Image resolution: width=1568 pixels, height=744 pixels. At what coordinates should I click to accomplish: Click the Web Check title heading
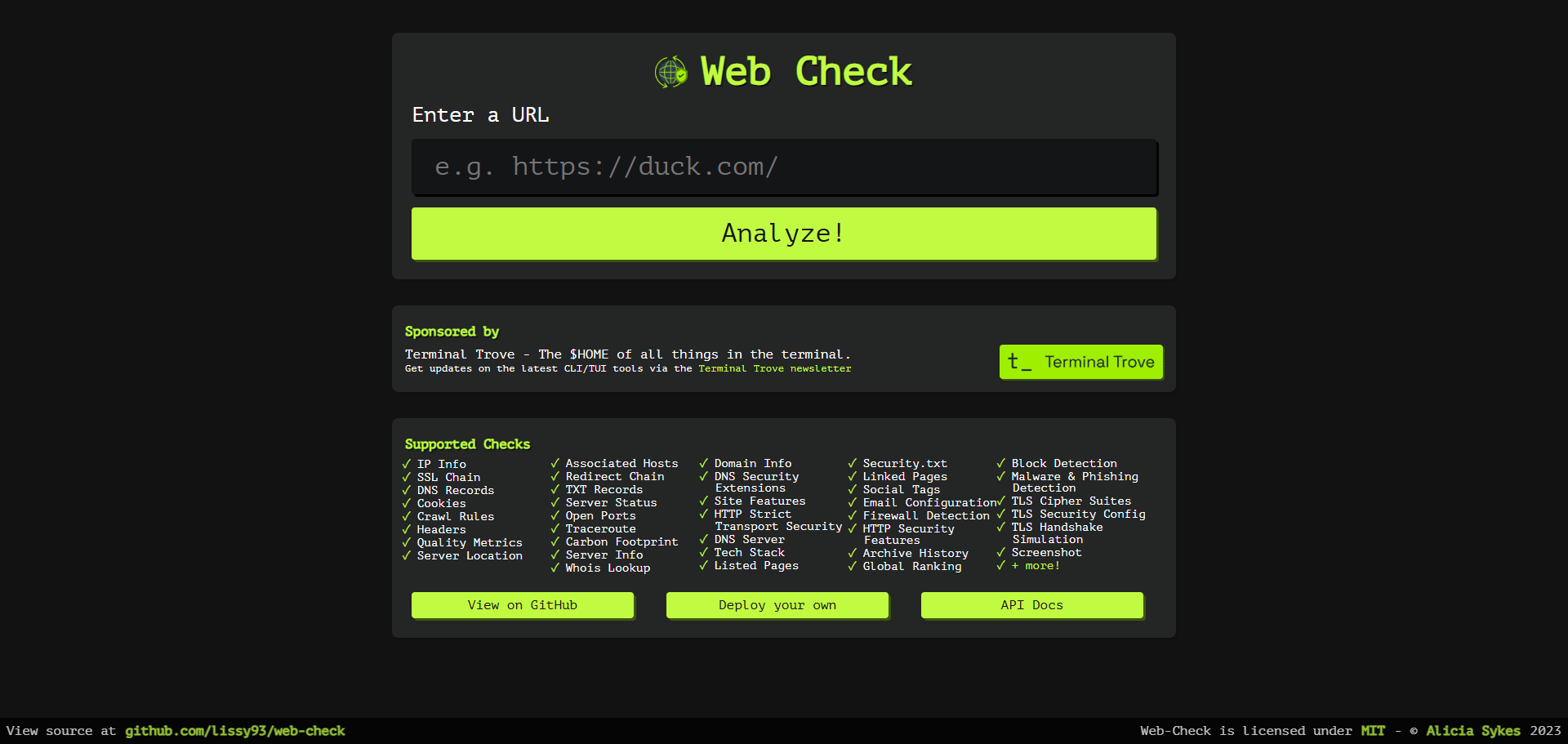click(806, 72)
